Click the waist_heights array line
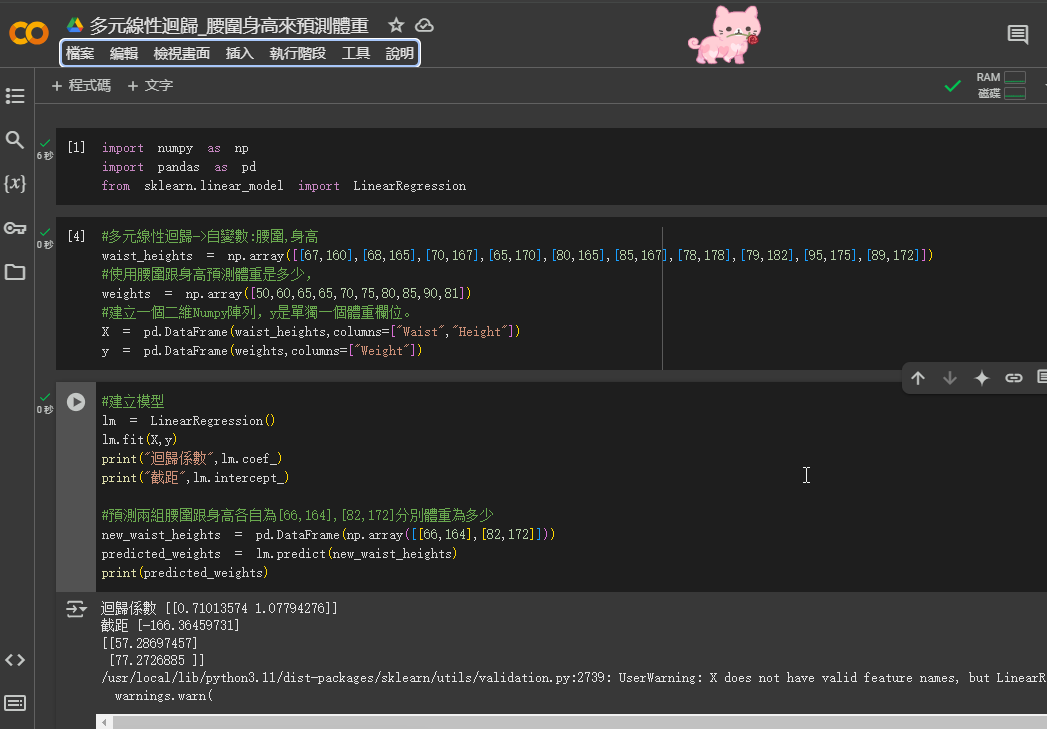This screenshot has width=1047, height=729. (517, 256)
